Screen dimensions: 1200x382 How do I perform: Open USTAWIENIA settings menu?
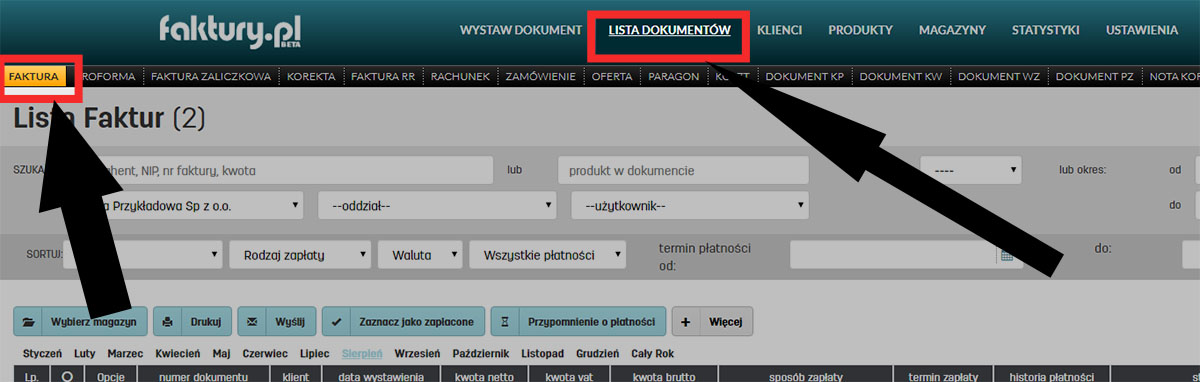click(x=1142, y=30)
